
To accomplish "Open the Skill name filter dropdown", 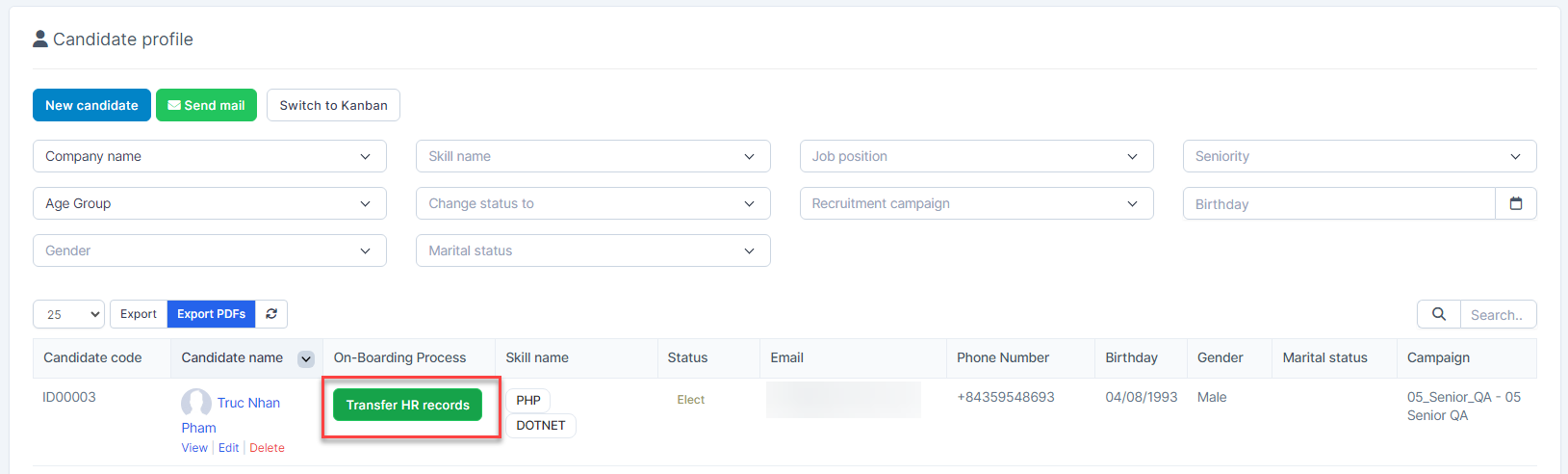I will coord(592,156).
